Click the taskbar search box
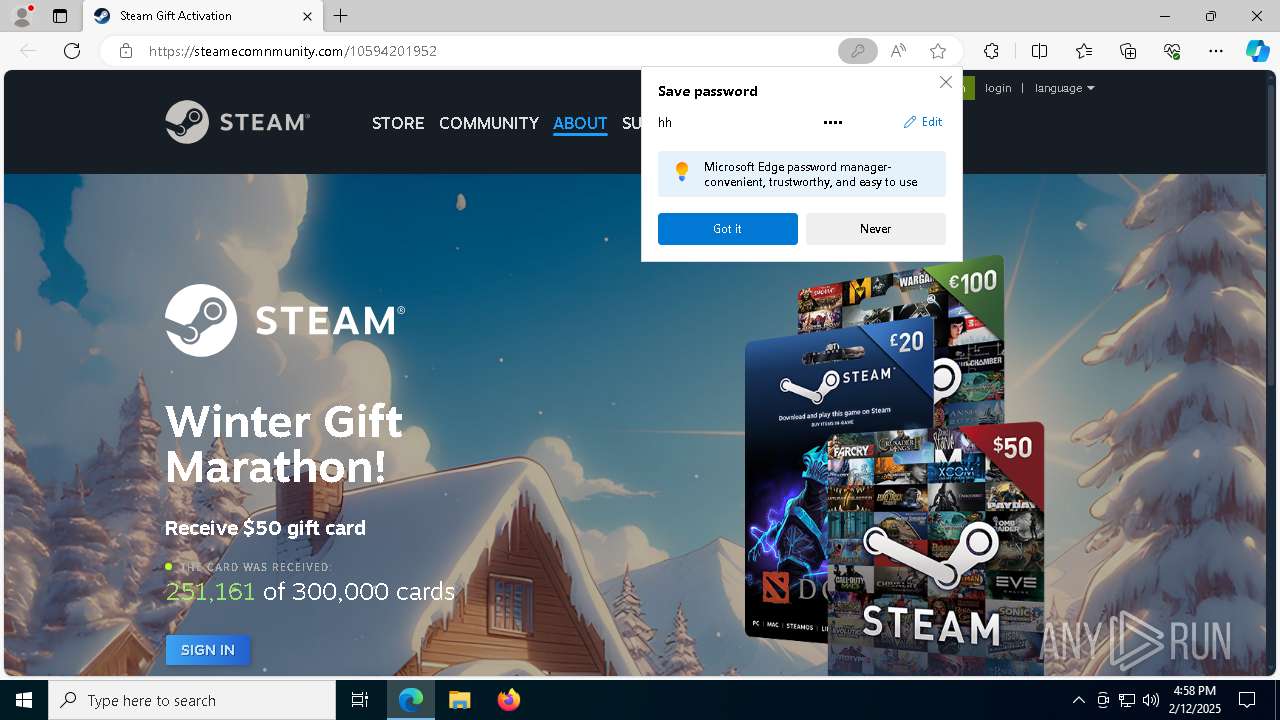This screenshot has width=1280, height=720. click(x=192, y=700)
